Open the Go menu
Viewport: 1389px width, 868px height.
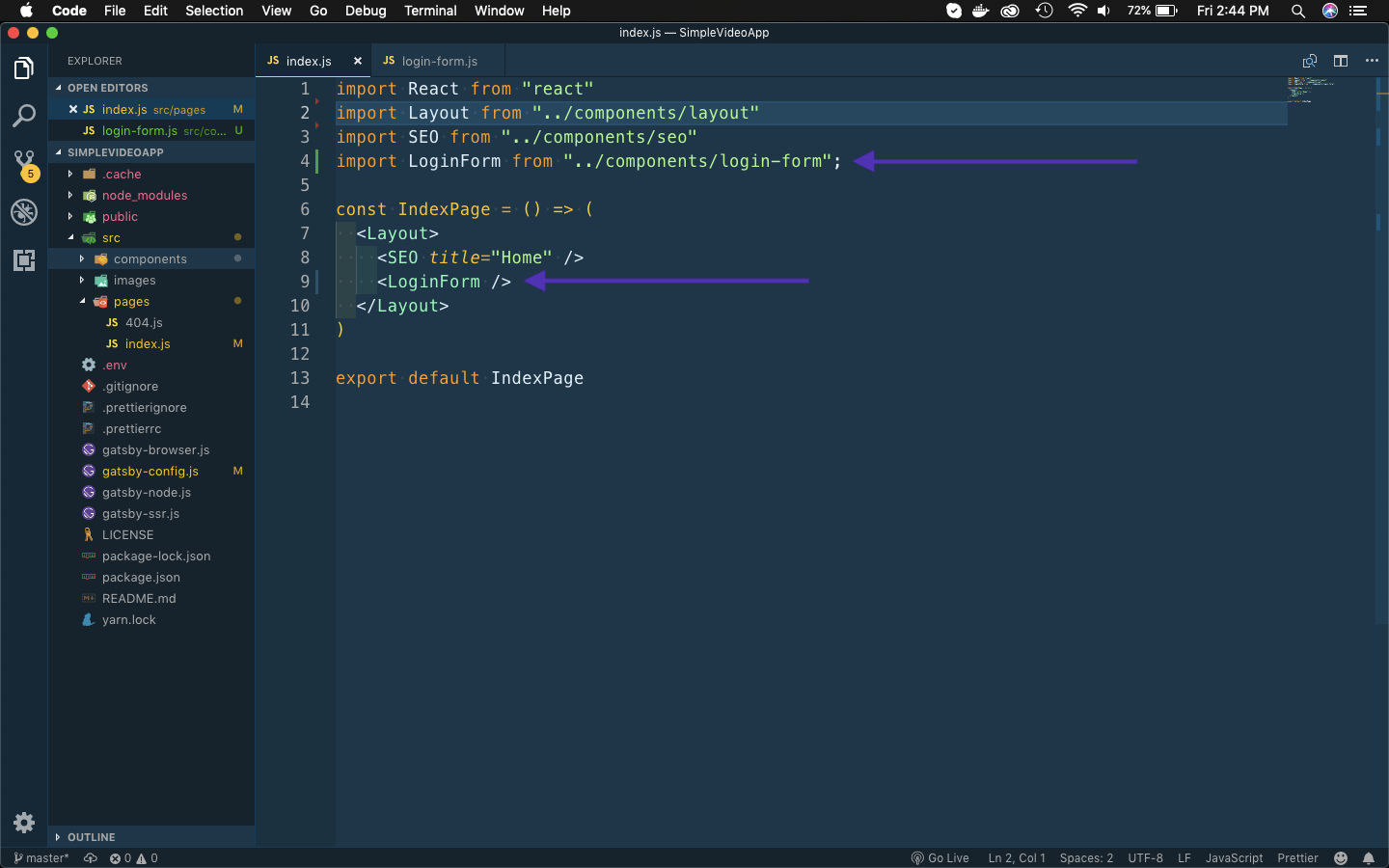point(318,11)
